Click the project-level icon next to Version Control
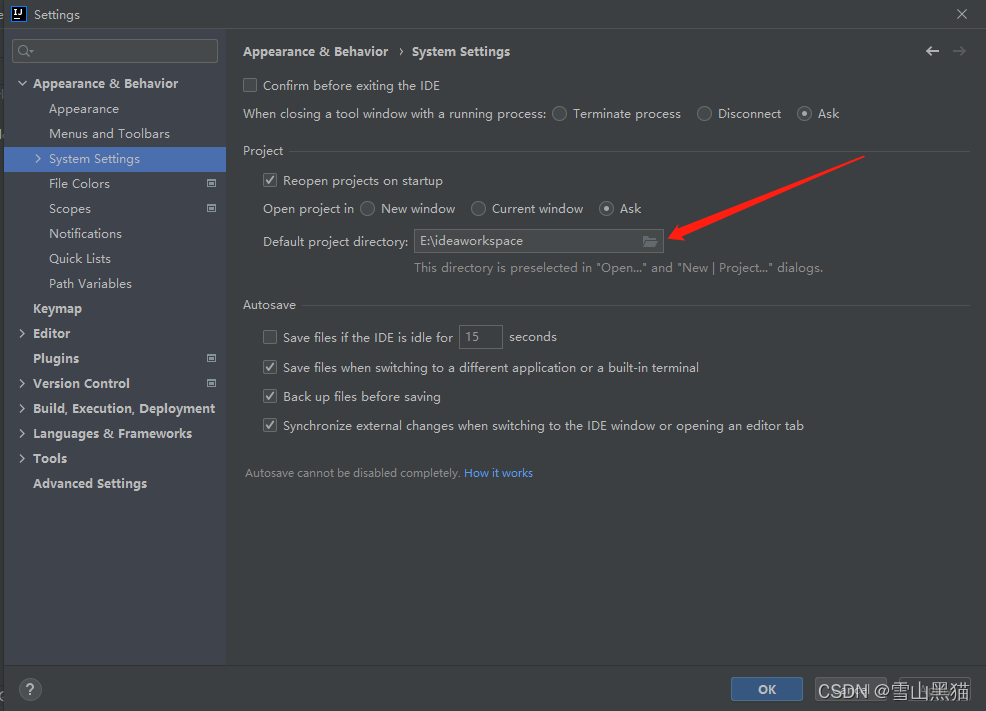 (211, 383)
